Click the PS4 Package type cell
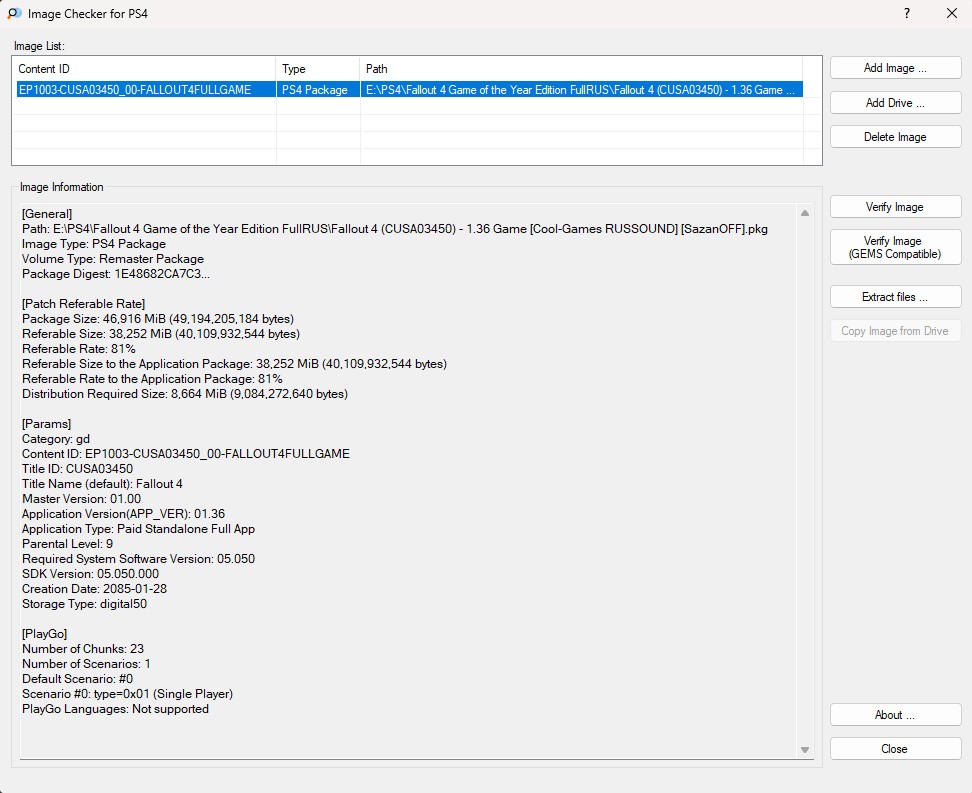This screenshot has width=972, height=793. [x=315, y=90]
